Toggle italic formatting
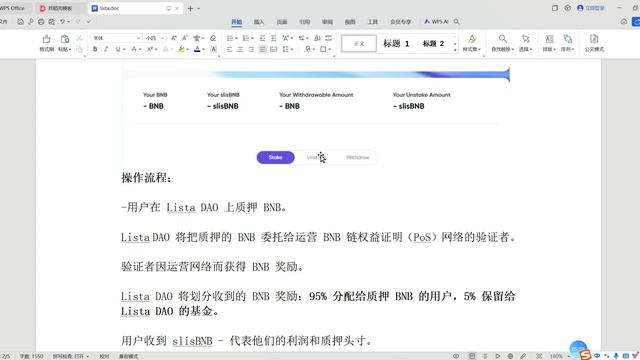Image resolution: width=640 pixels, height=360 pixels. (106, 49)
